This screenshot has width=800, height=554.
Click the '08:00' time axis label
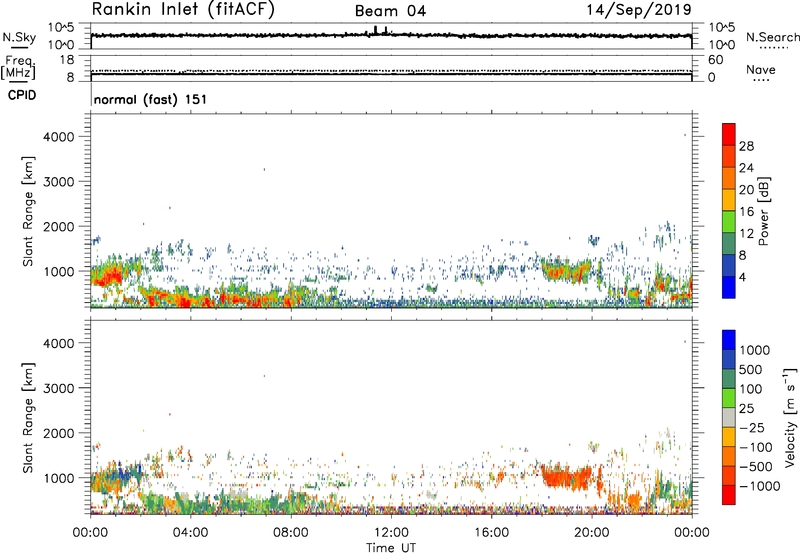(290, 533)
